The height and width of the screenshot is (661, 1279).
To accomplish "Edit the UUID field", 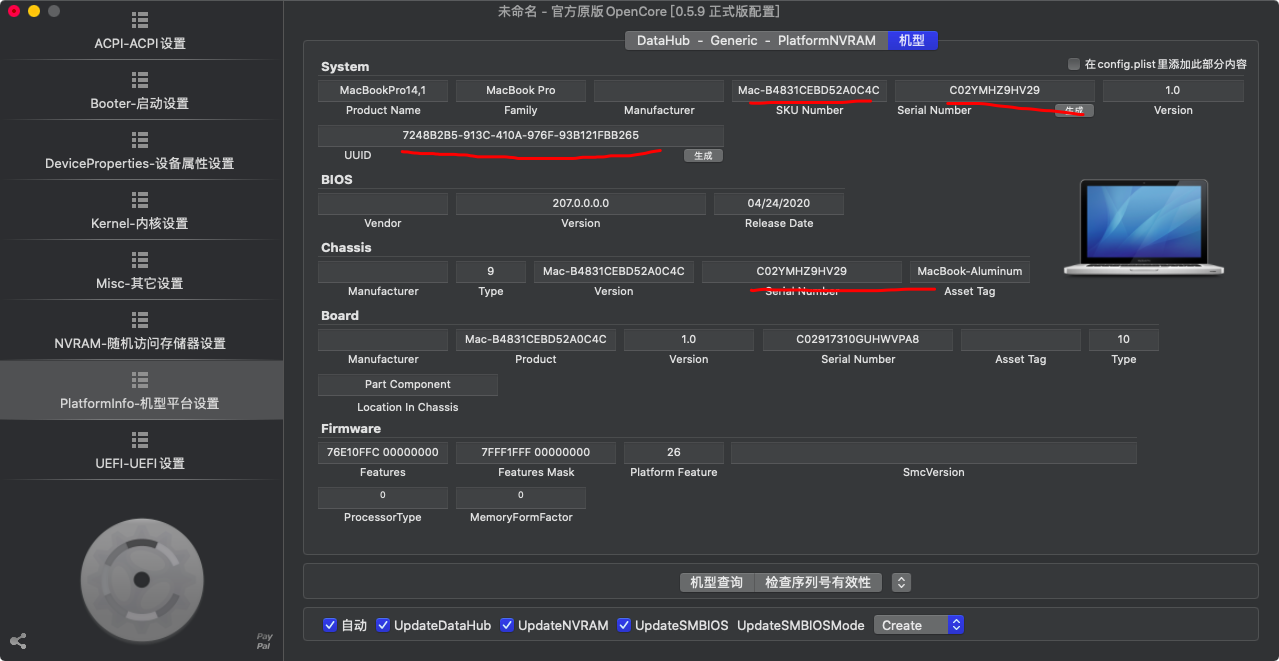I will pos(521,135).
